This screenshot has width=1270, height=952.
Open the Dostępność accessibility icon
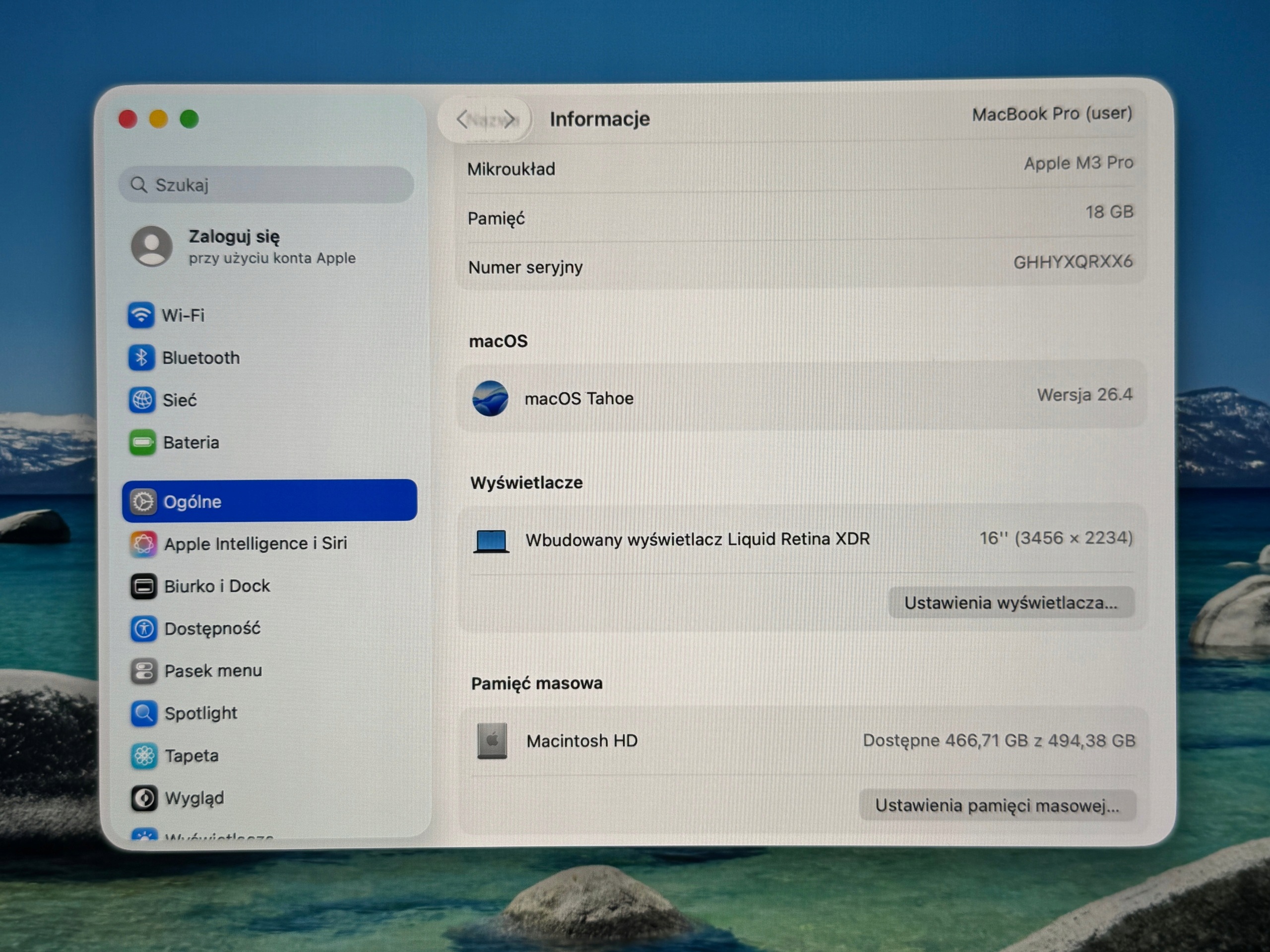[143, 628]
